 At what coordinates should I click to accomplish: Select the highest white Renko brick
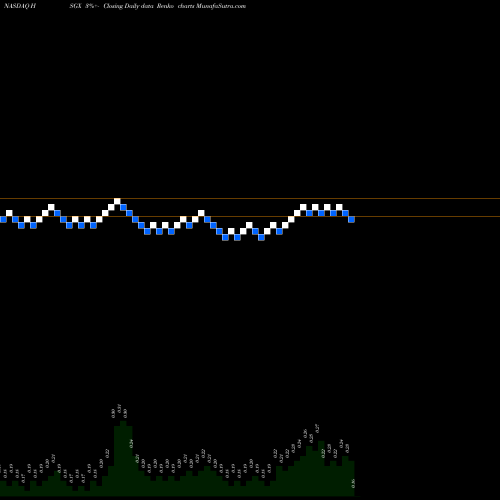pyautogui.click(x=117, y=201)
